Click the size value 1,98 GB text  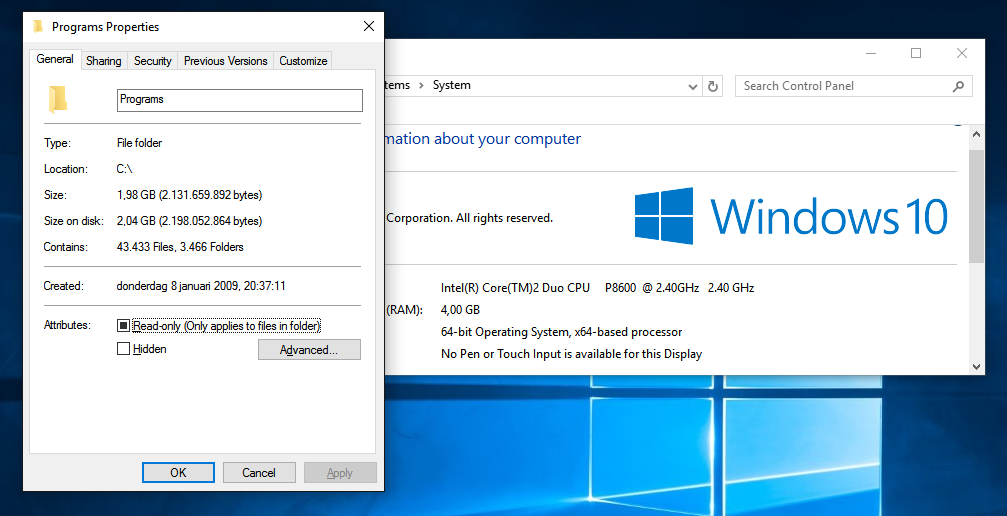point(189,195)
